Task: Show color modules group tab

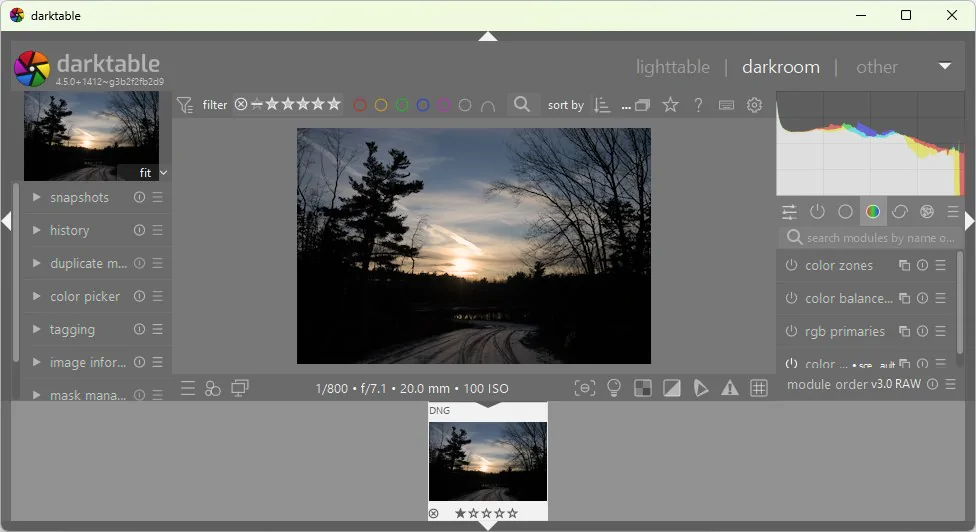Action: click(873, 212)
